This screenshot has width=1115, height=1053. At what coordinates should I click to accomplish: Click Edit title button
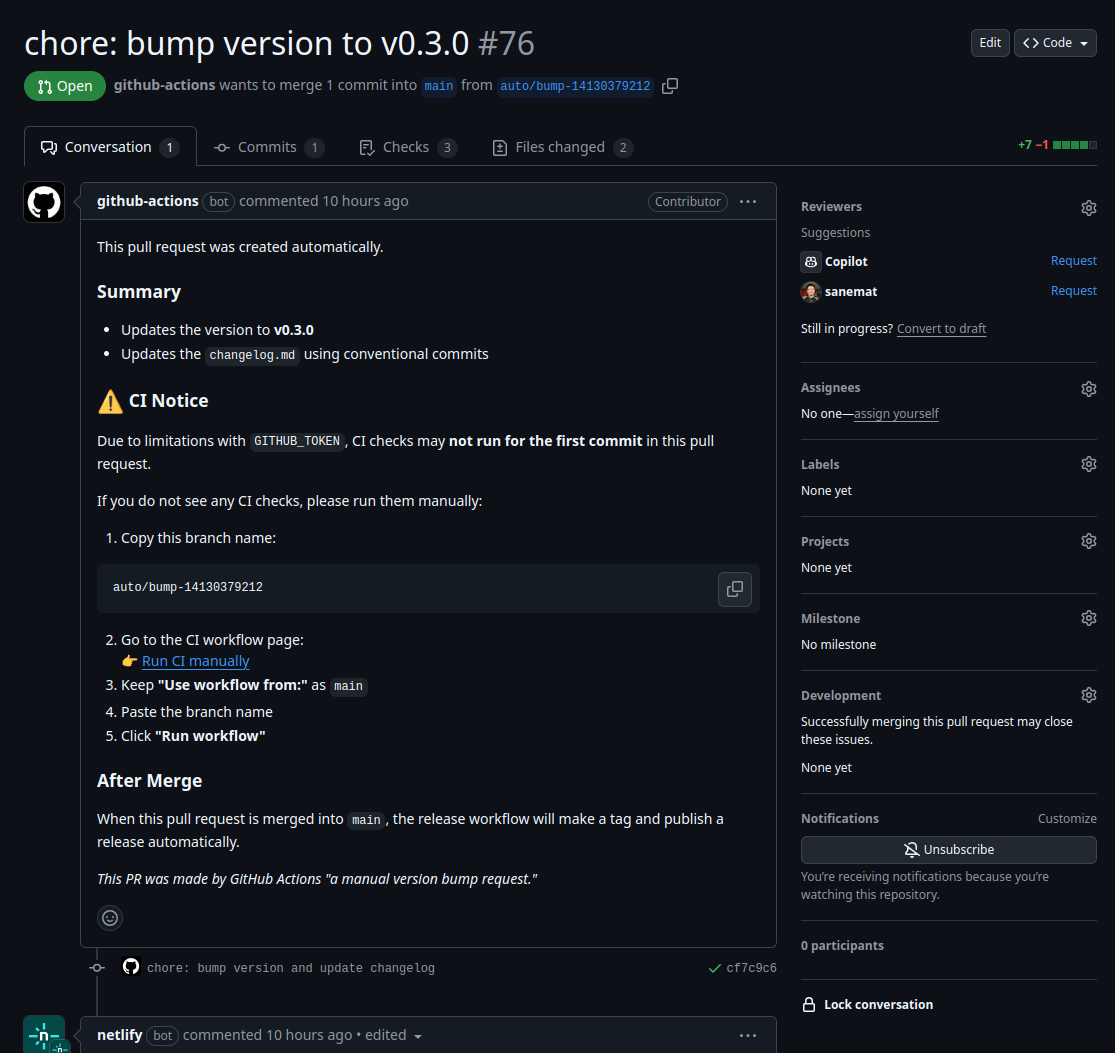(x=990, y=43)
